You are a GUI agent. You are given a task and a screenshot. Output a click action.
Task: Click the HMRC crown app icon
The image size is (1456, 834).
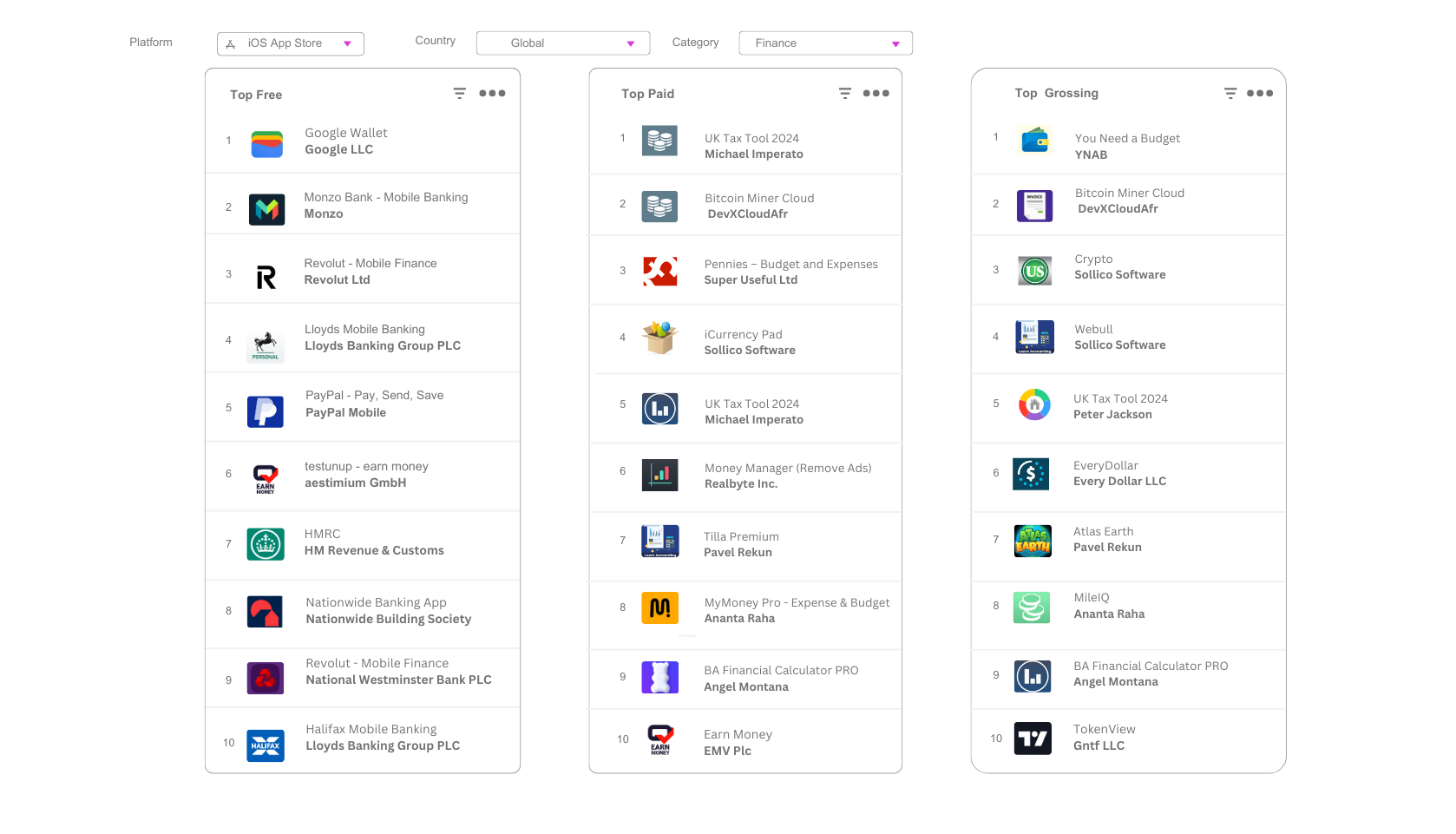[266, 544]
